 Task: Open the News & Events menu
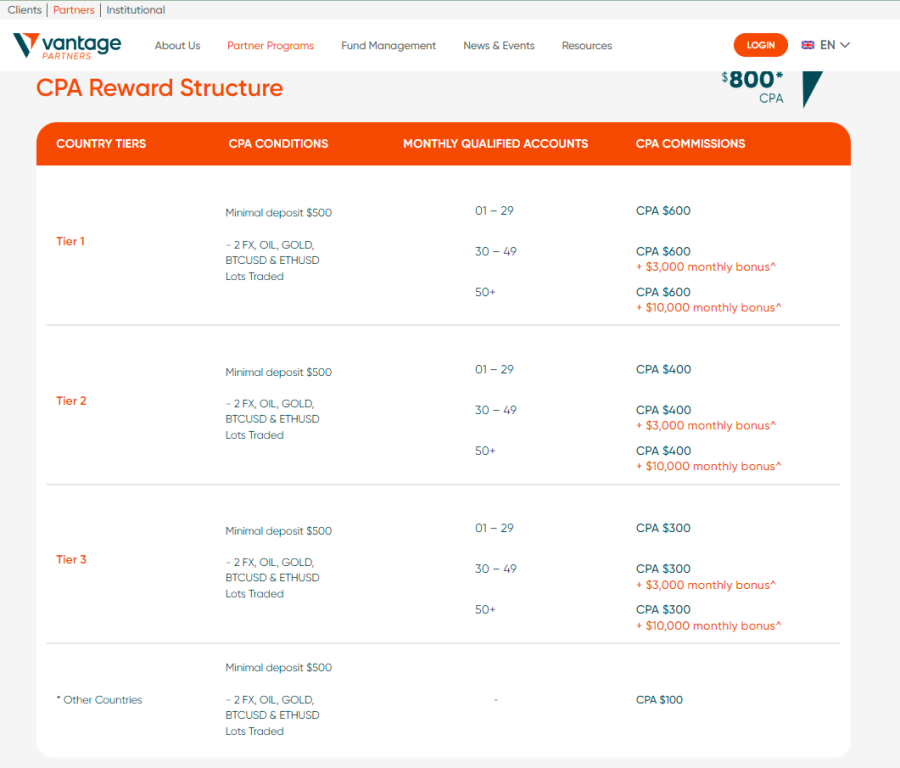(x=499, y=45)
